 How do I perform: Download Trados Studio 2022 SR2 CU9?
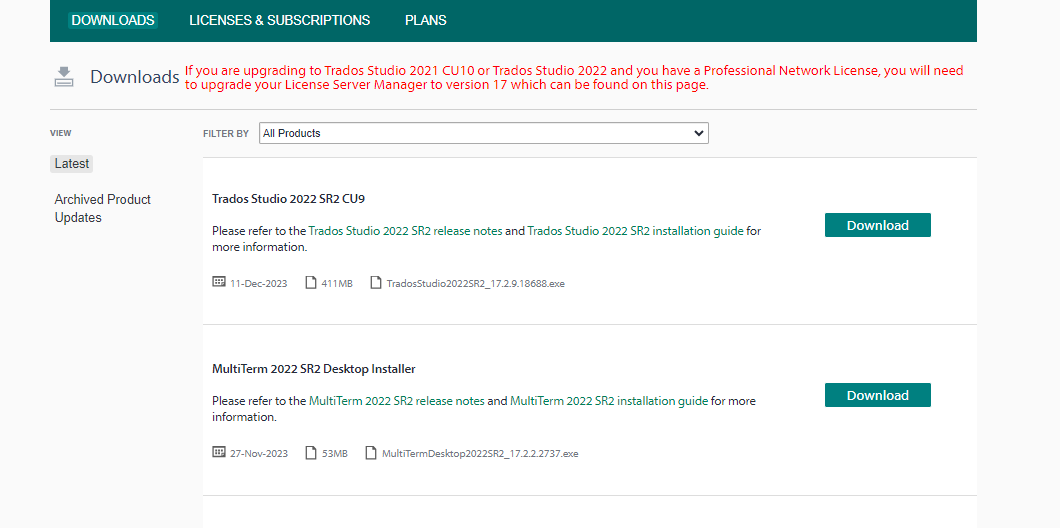[877, 225]
